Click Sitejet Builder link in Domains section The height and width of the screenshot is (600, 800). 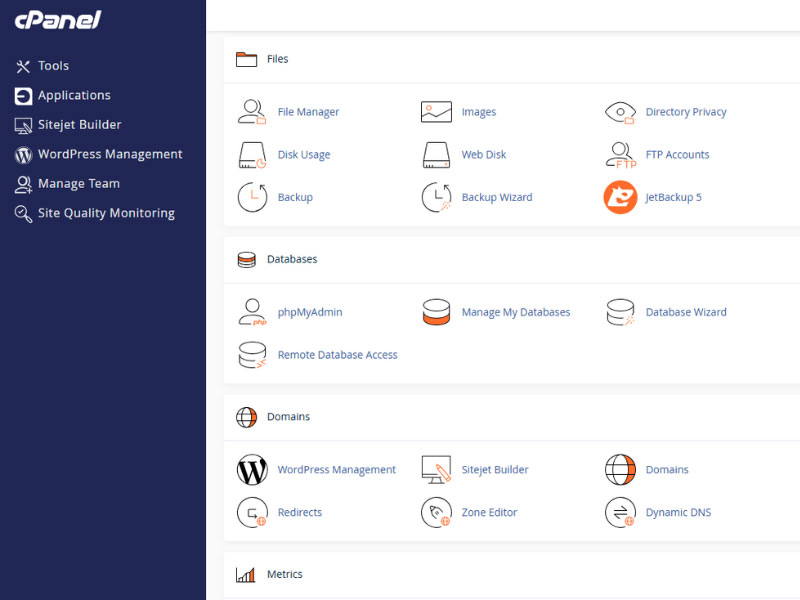tap(494, 469)
